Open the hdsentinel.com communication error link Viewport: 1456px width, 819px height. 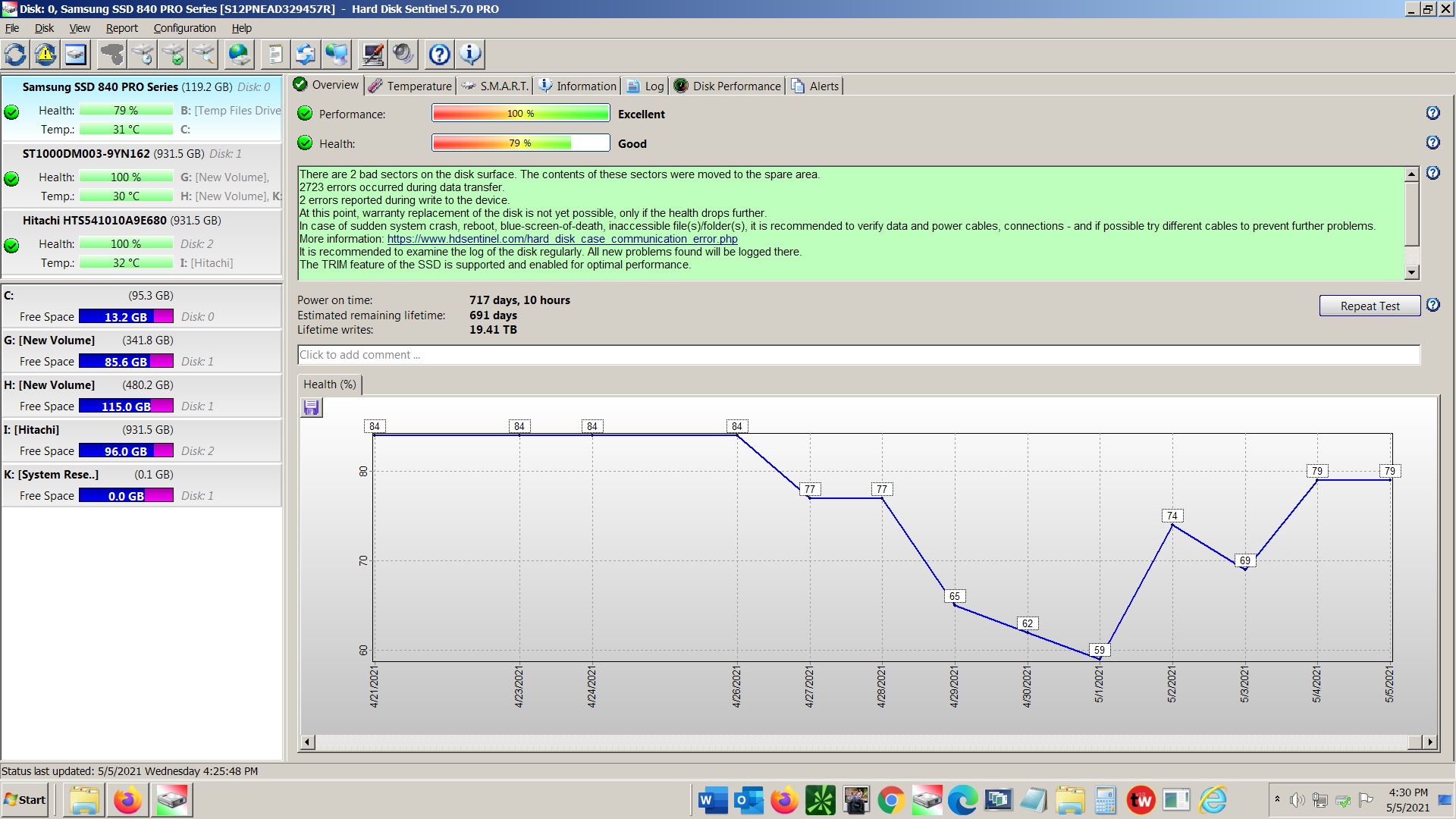[x=562, y=239]
